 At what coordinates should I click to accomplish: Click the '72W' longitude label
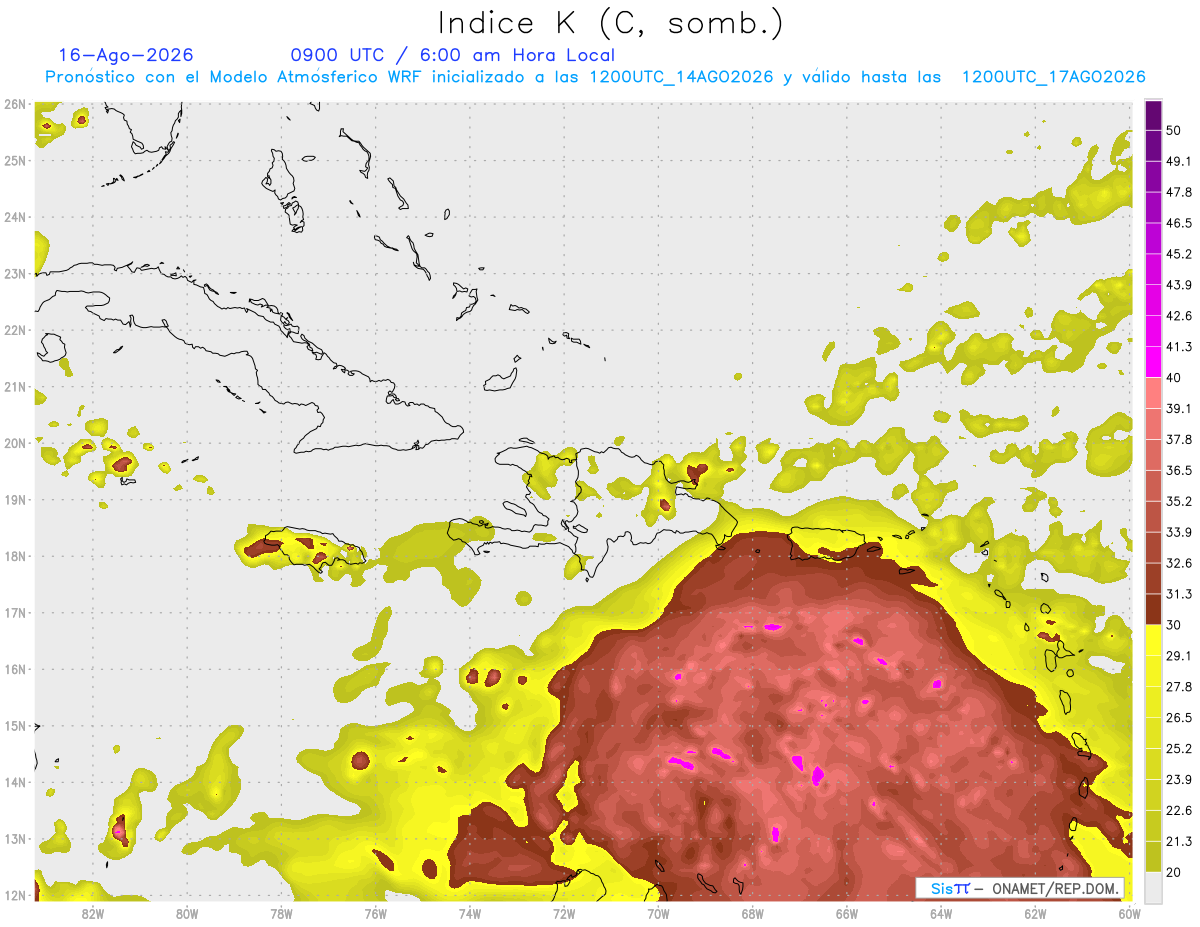tap(564, 913)
